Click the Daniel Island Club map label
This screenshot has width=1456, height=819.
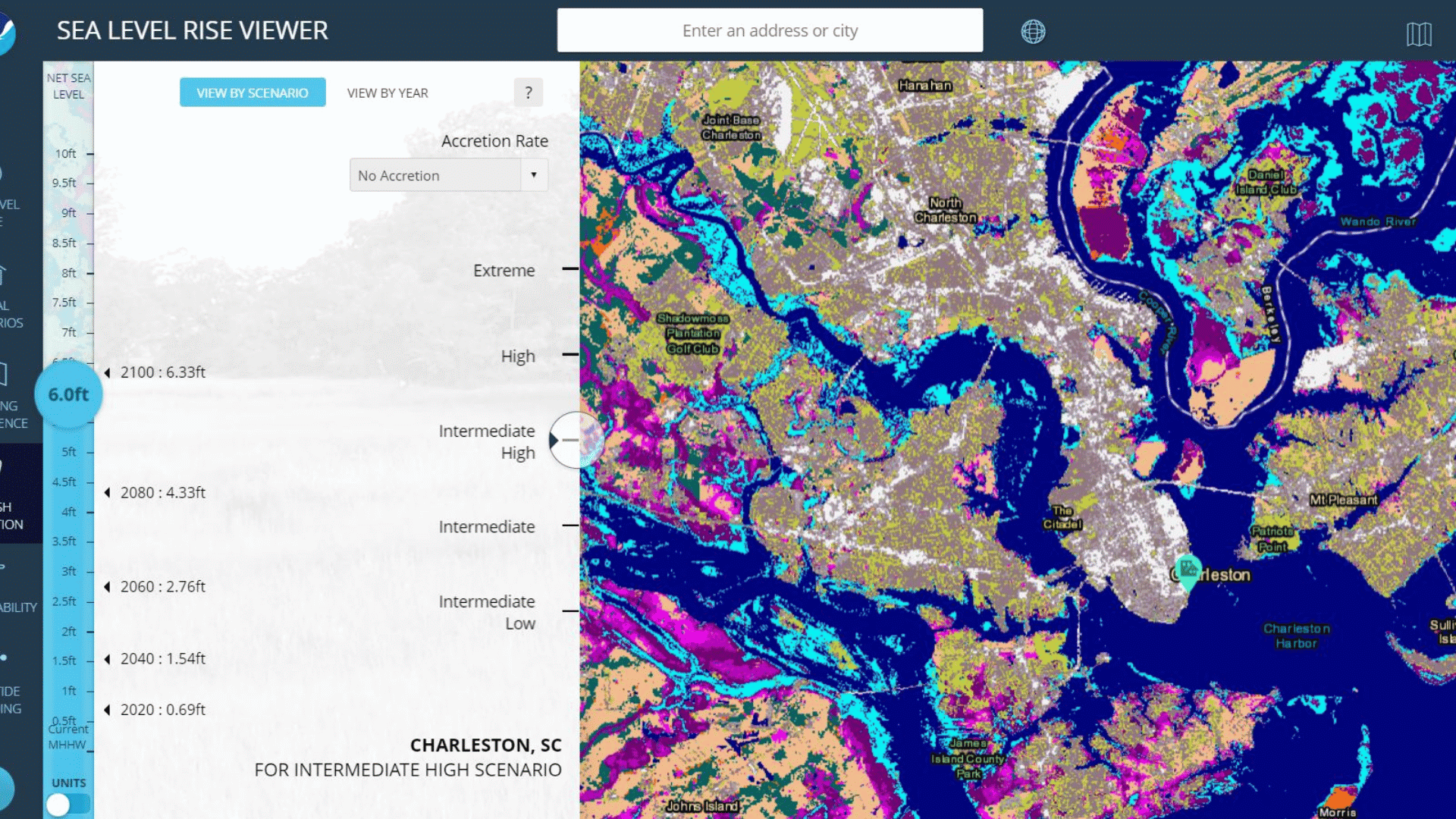1266,182
